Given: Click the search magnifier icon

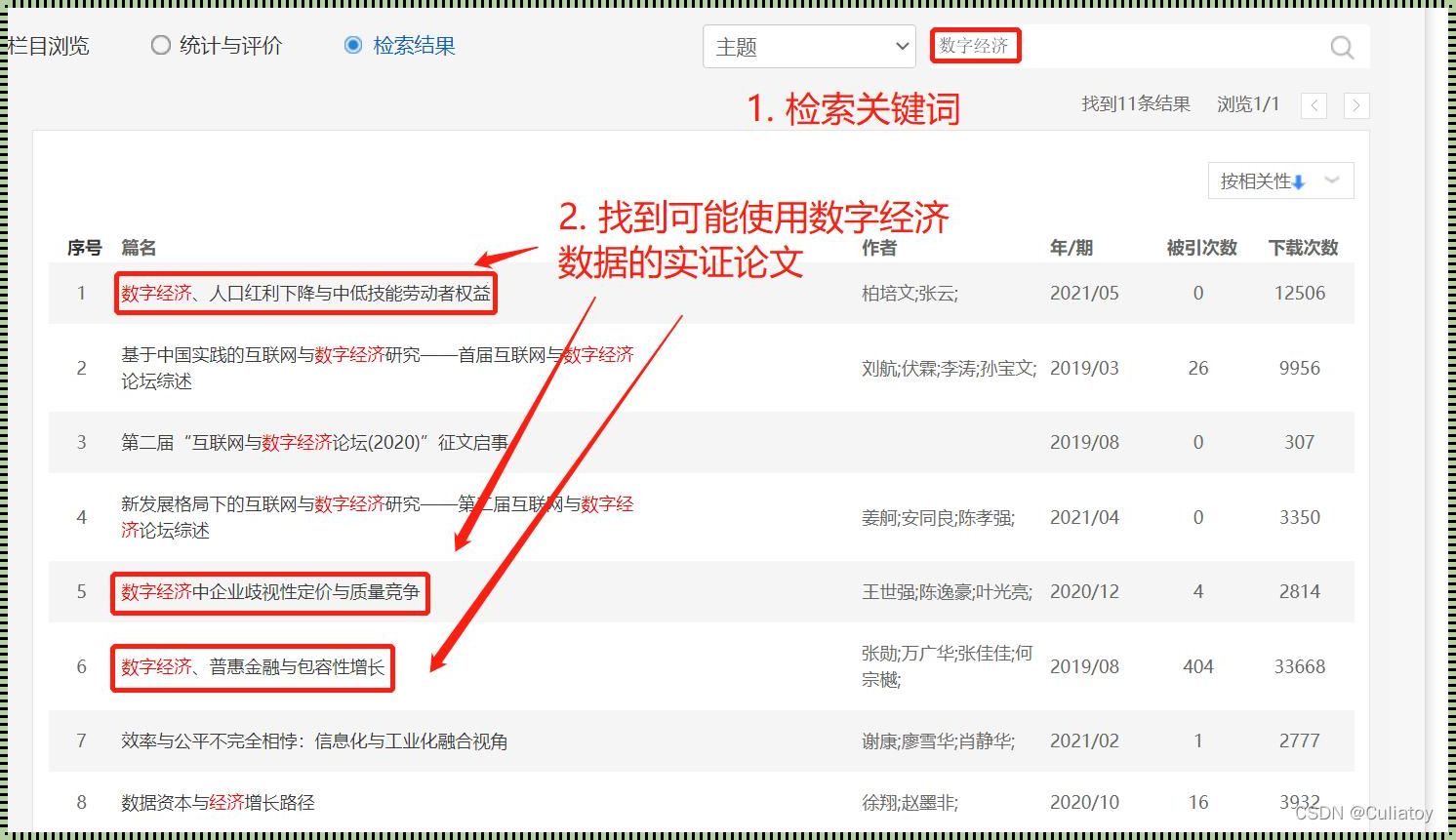Looking at the screenshot, I should [x=1342, y=47].
